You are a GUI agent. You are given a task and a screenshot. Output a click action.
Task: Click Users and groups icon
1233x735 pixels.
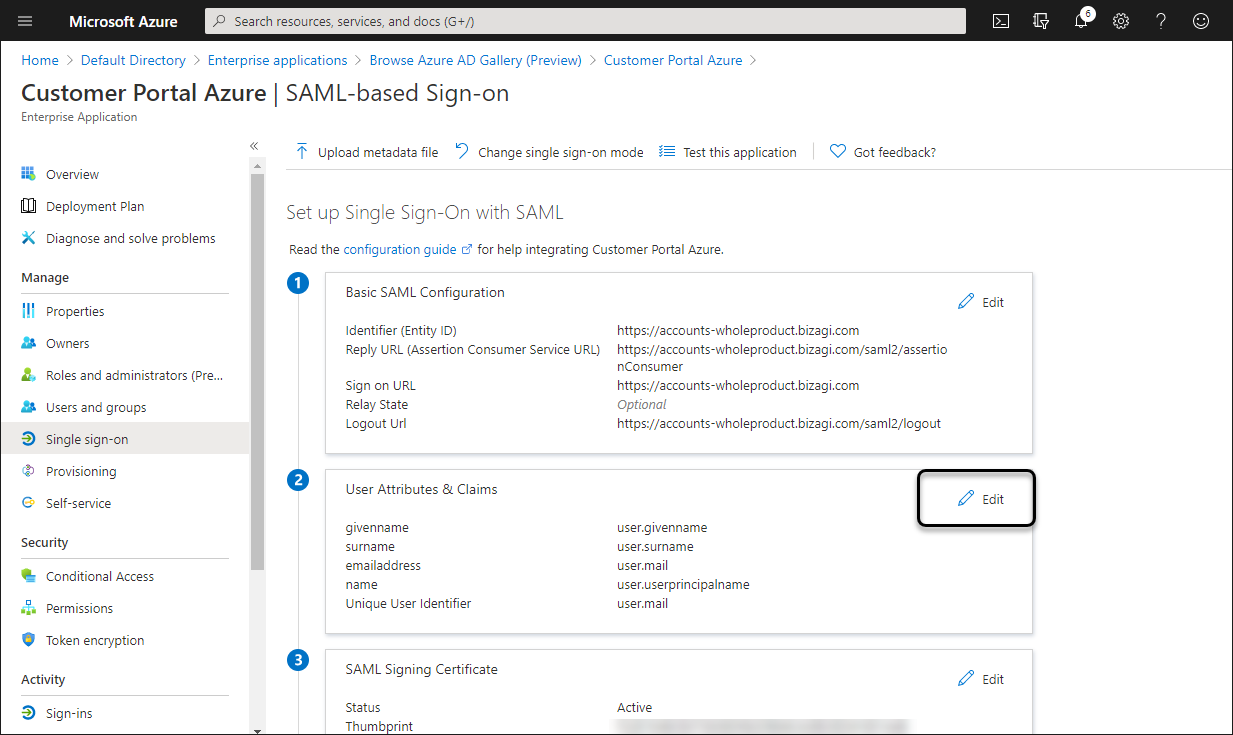click(x=28, y=407)
